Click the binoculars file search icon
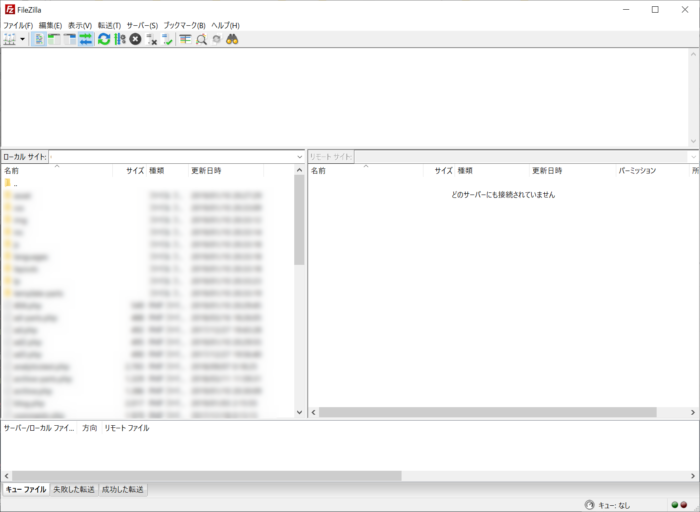 click(x=232, y=39)
